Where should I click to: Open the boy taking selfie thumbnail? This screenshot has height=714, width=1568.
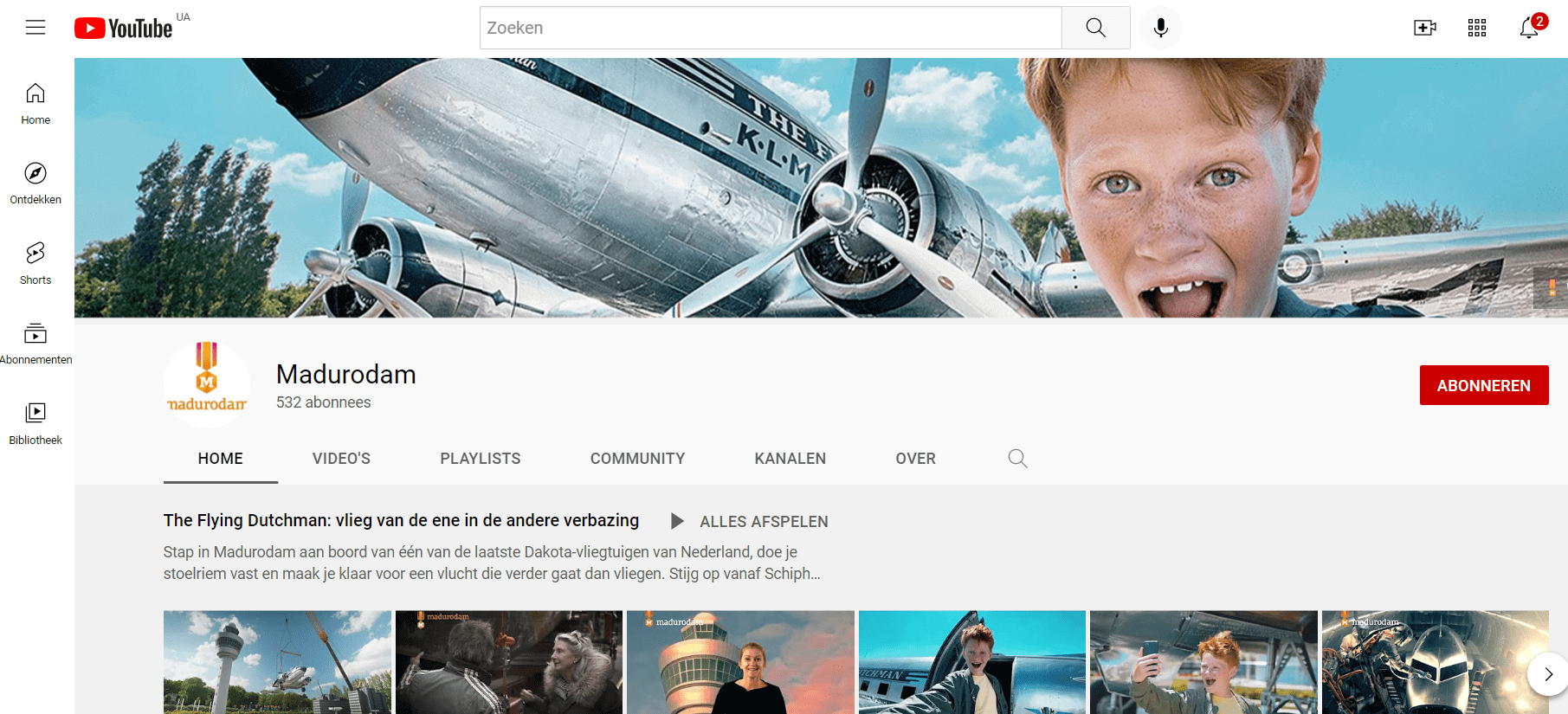(1203, 662)
